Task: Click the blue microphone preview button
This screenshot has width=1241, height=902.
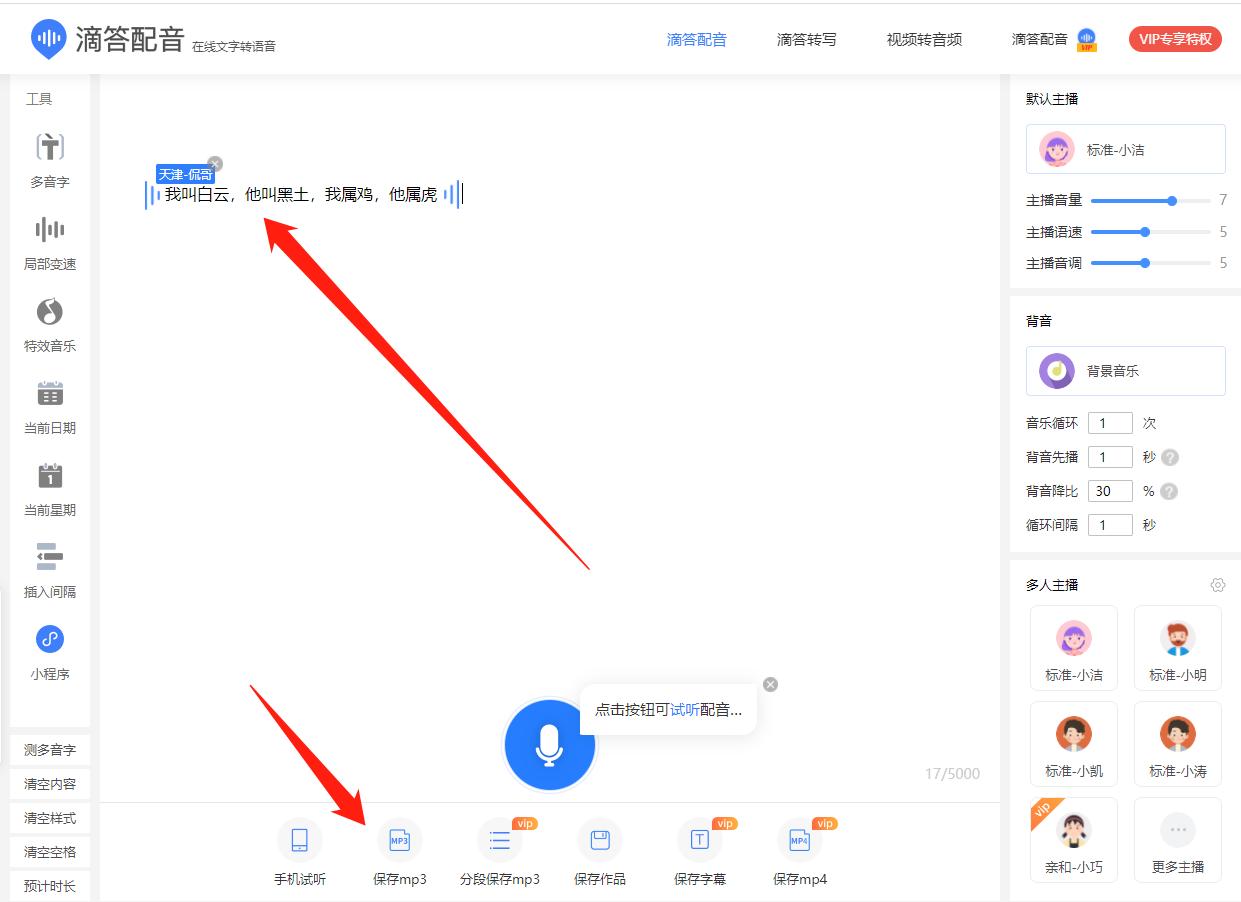Action: point(549,745)
